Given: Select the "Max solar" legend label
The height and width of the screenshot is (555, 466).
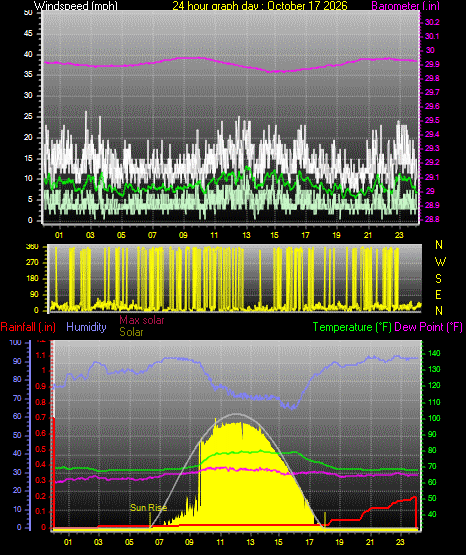Looking at the screenshot, I should click(x=142, y=320).
